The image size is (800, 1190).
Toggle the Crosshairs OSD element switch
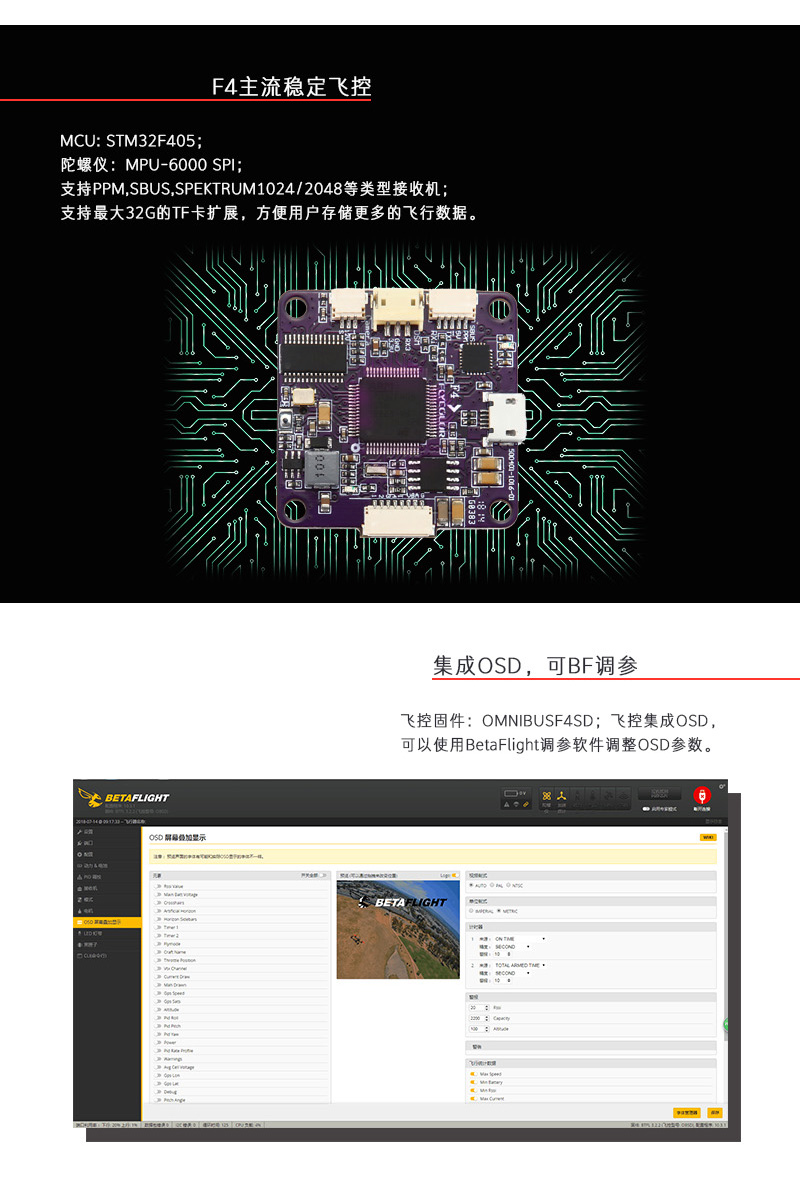(158, 902)
